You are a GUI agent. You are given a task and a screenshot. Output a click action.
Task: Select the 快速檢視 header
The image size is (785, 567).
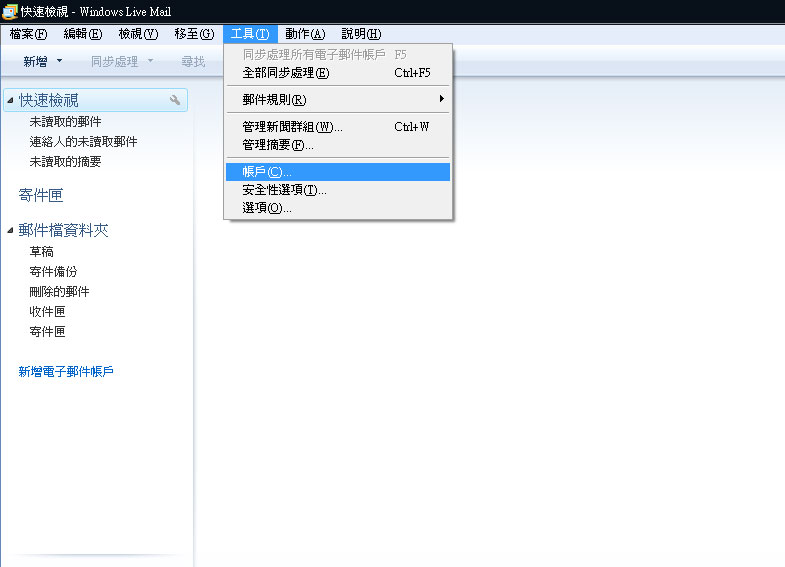(95, 100)
